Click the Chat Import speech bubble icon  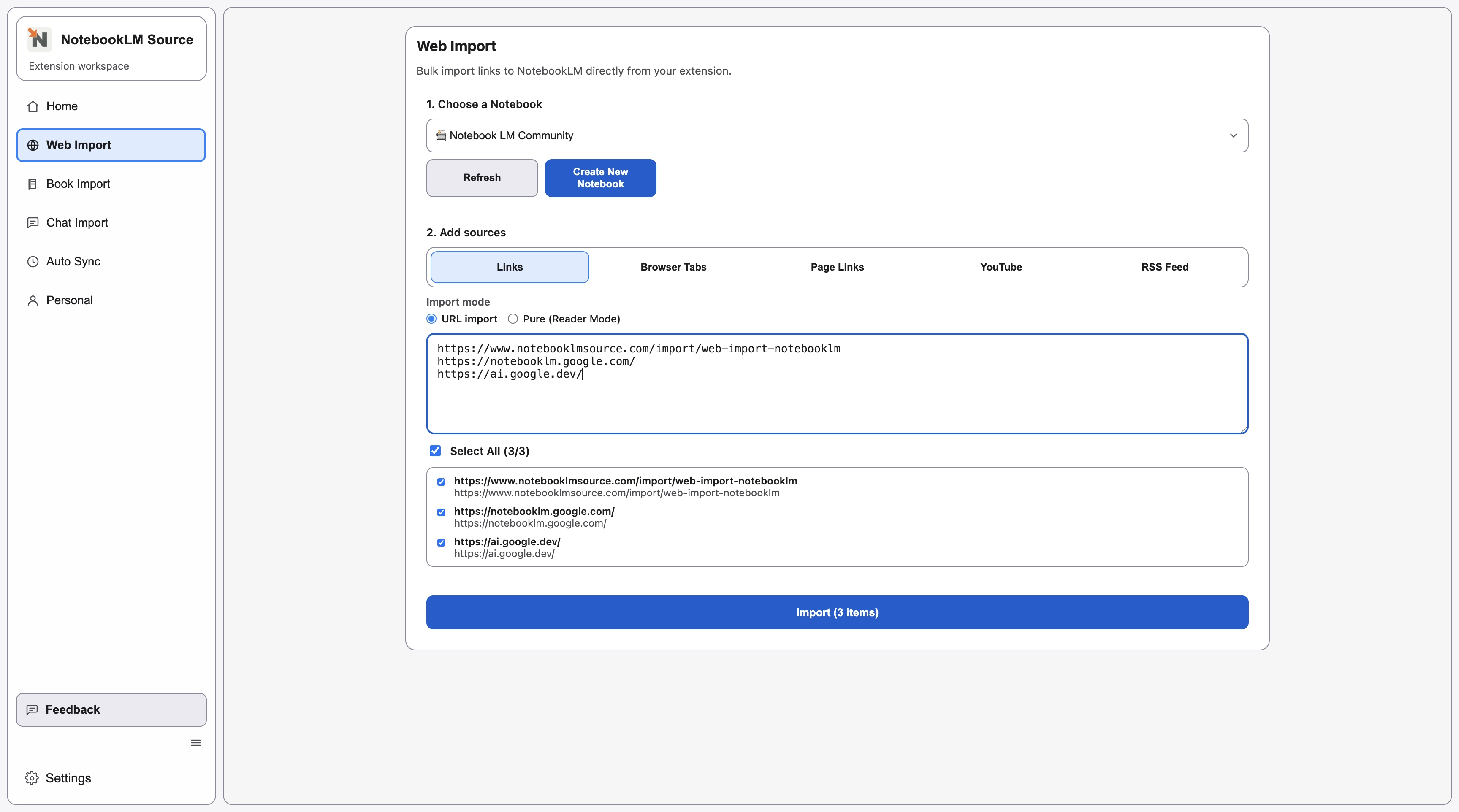[33, 222]
